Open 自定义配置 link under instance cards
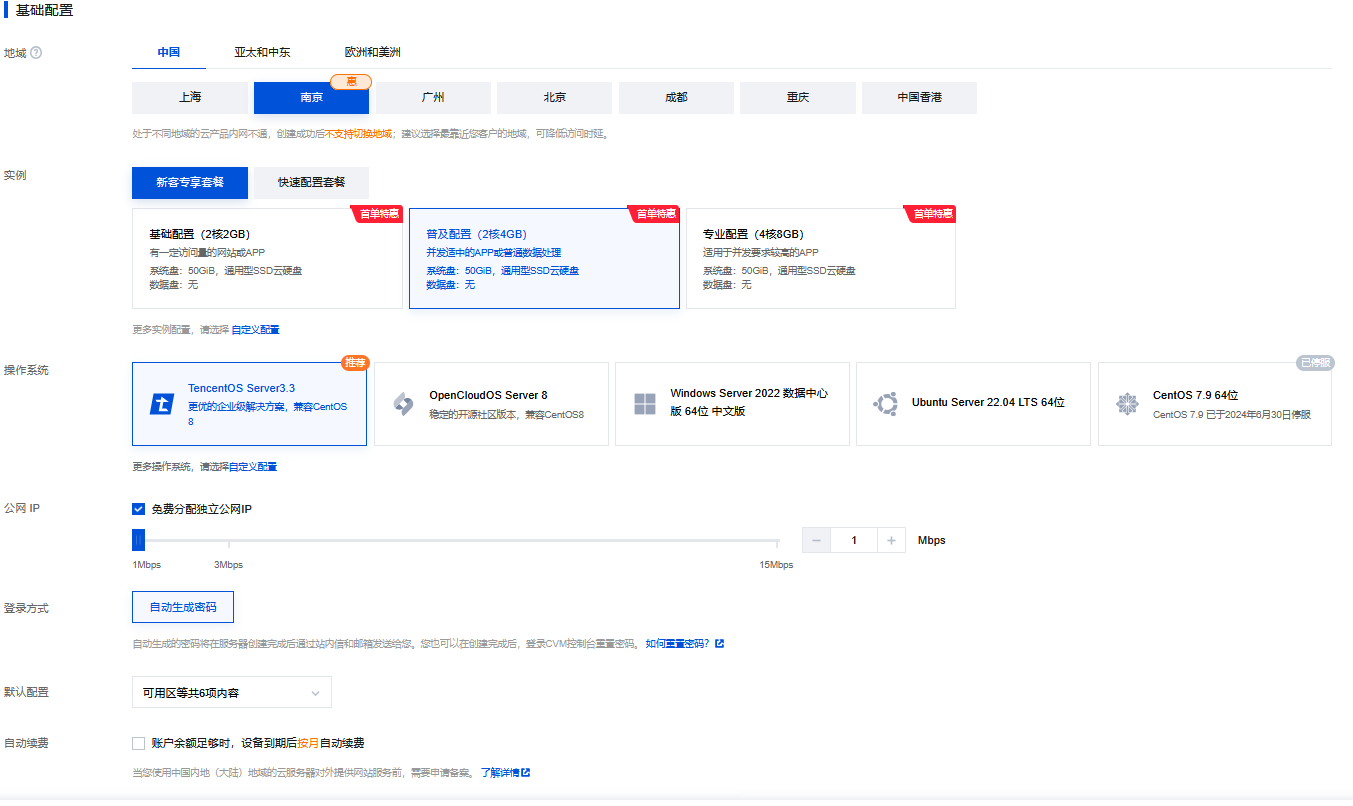The height and width of the screenshot is (806, 1353). click(255, 329)
